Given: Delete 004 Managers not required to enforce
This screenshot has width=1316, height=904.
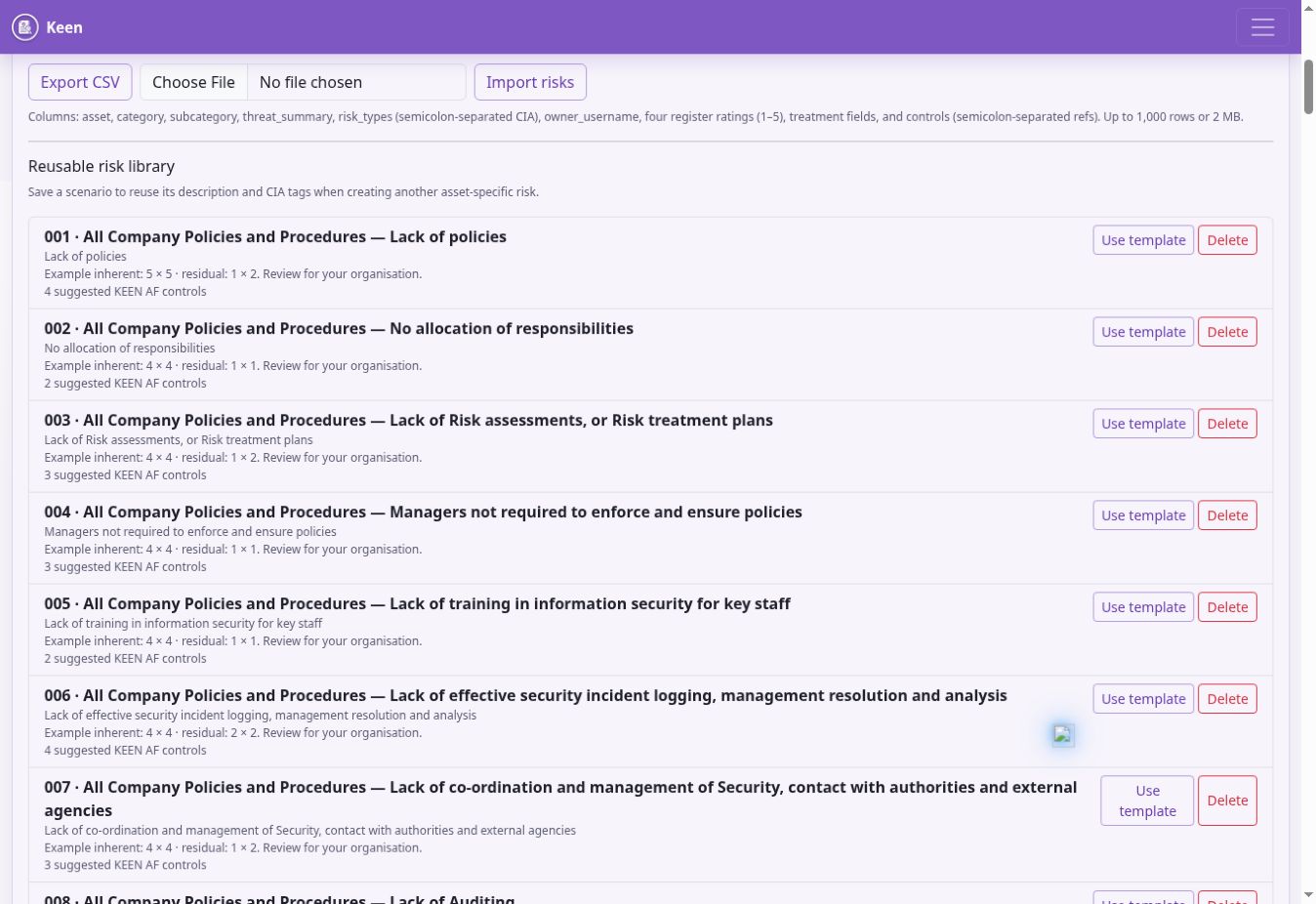Looking at the screenshot, I should click(1227, 515).
